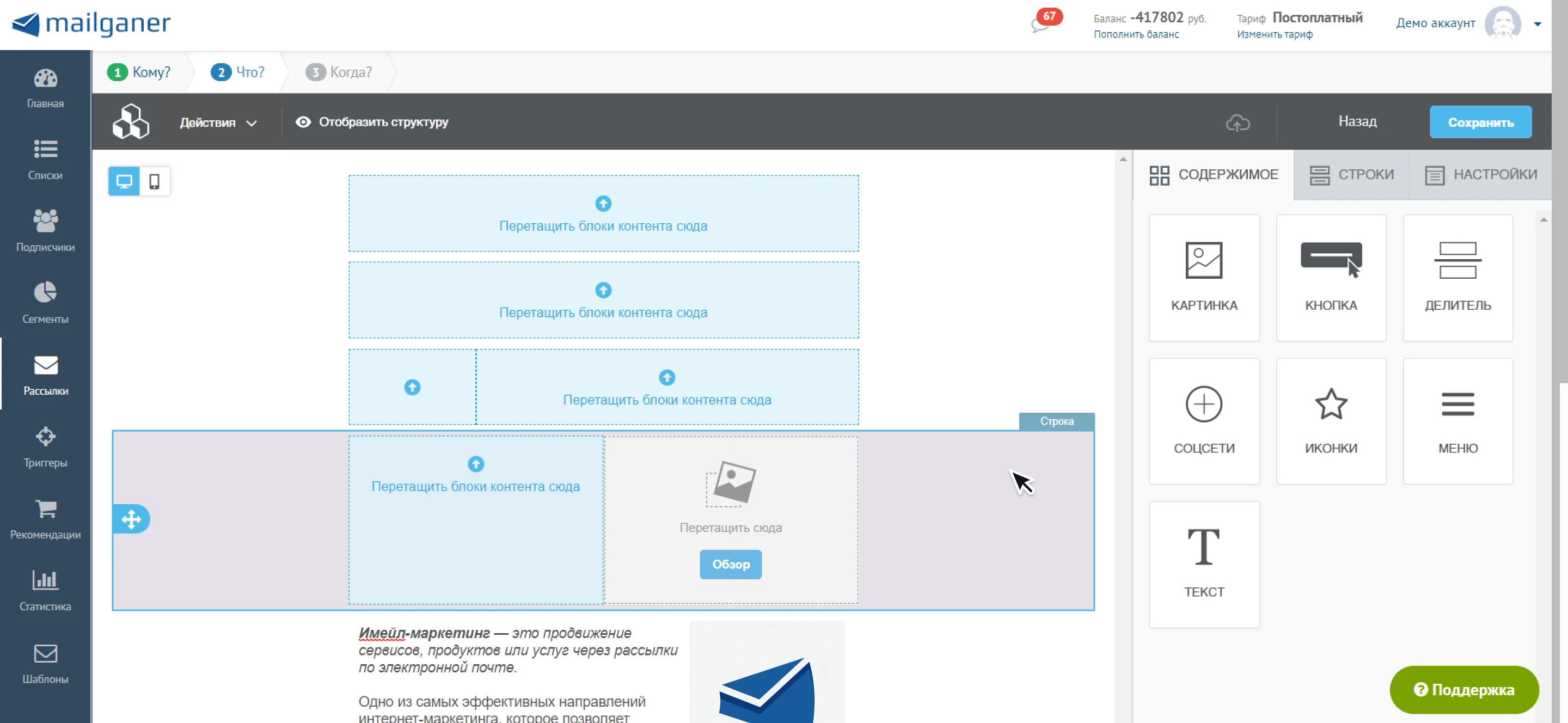Open the Действия dropdown menu

[x=218, y=123]
